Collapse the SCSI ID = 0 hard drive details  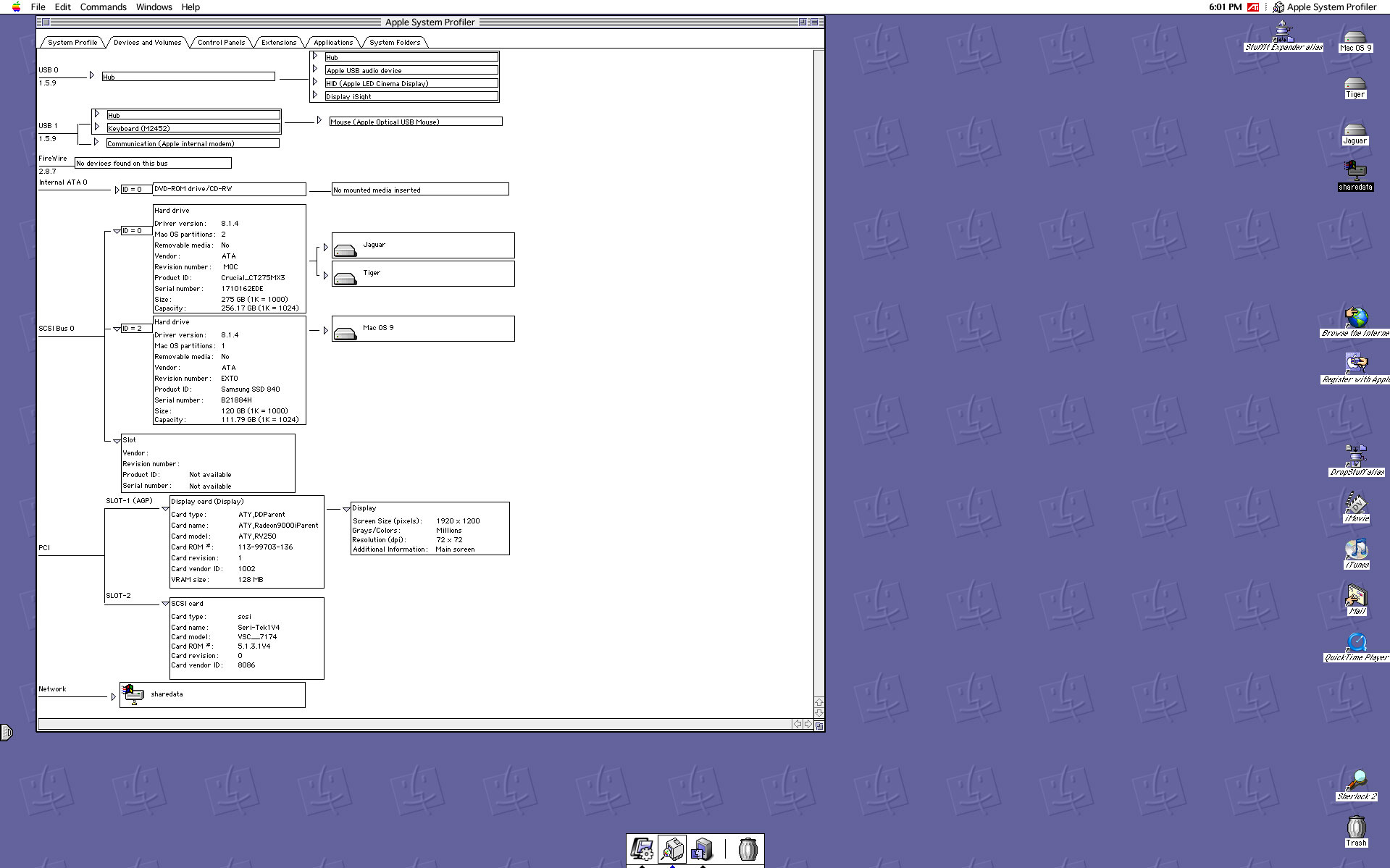(117, 232)
